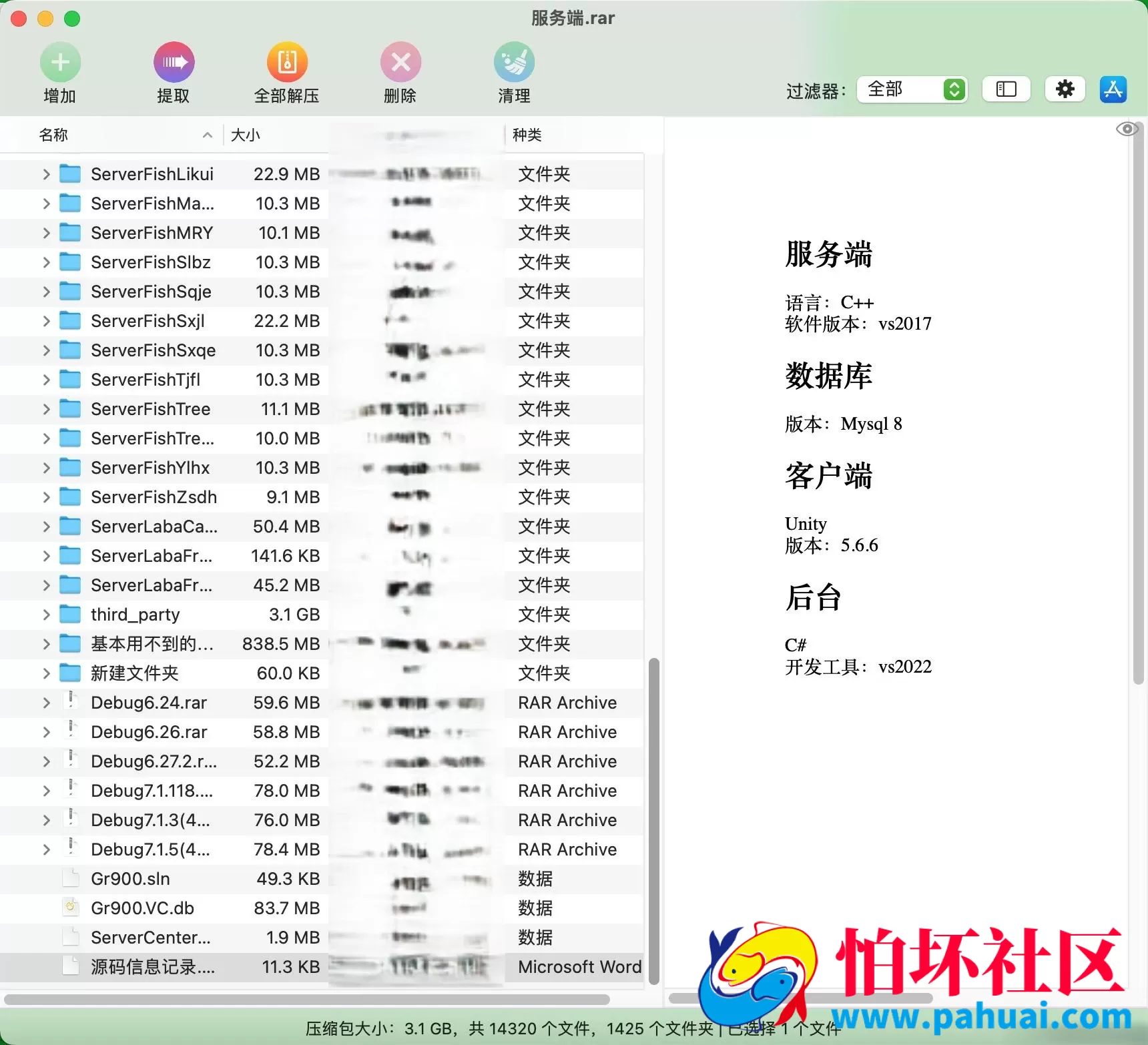Click the preview pane vertical scrollbar
The image size is (1148, 1045).
(x=1139, y=402)
